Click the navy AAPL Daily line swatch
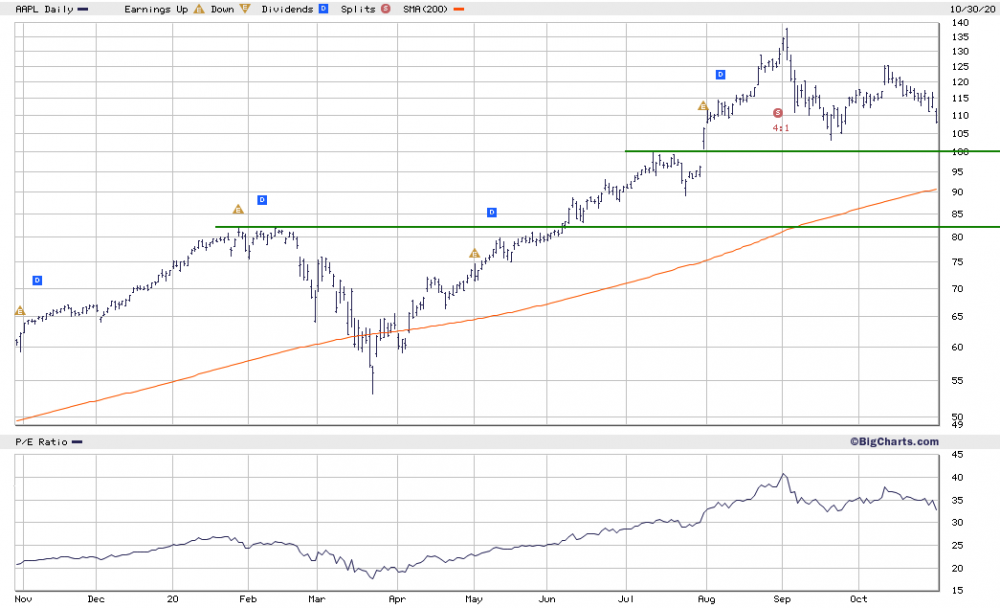 84,9
